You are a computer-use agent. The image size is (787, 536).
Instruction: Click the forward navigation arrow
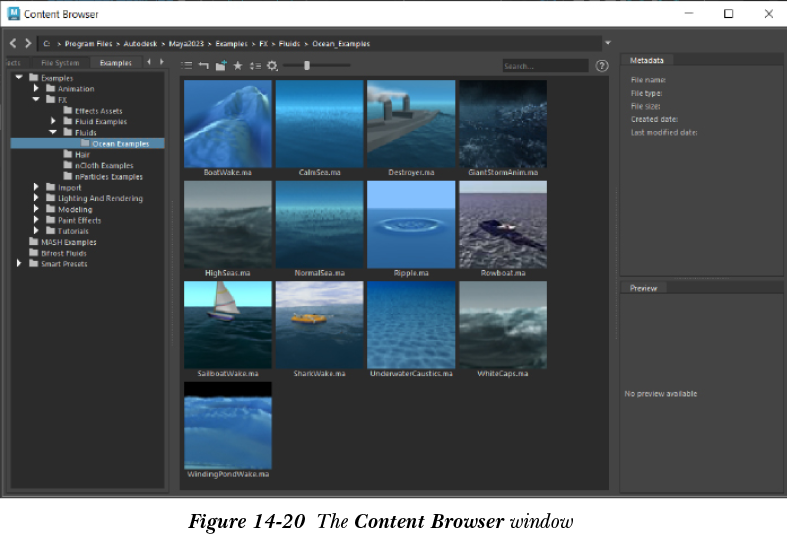point(28,43)
